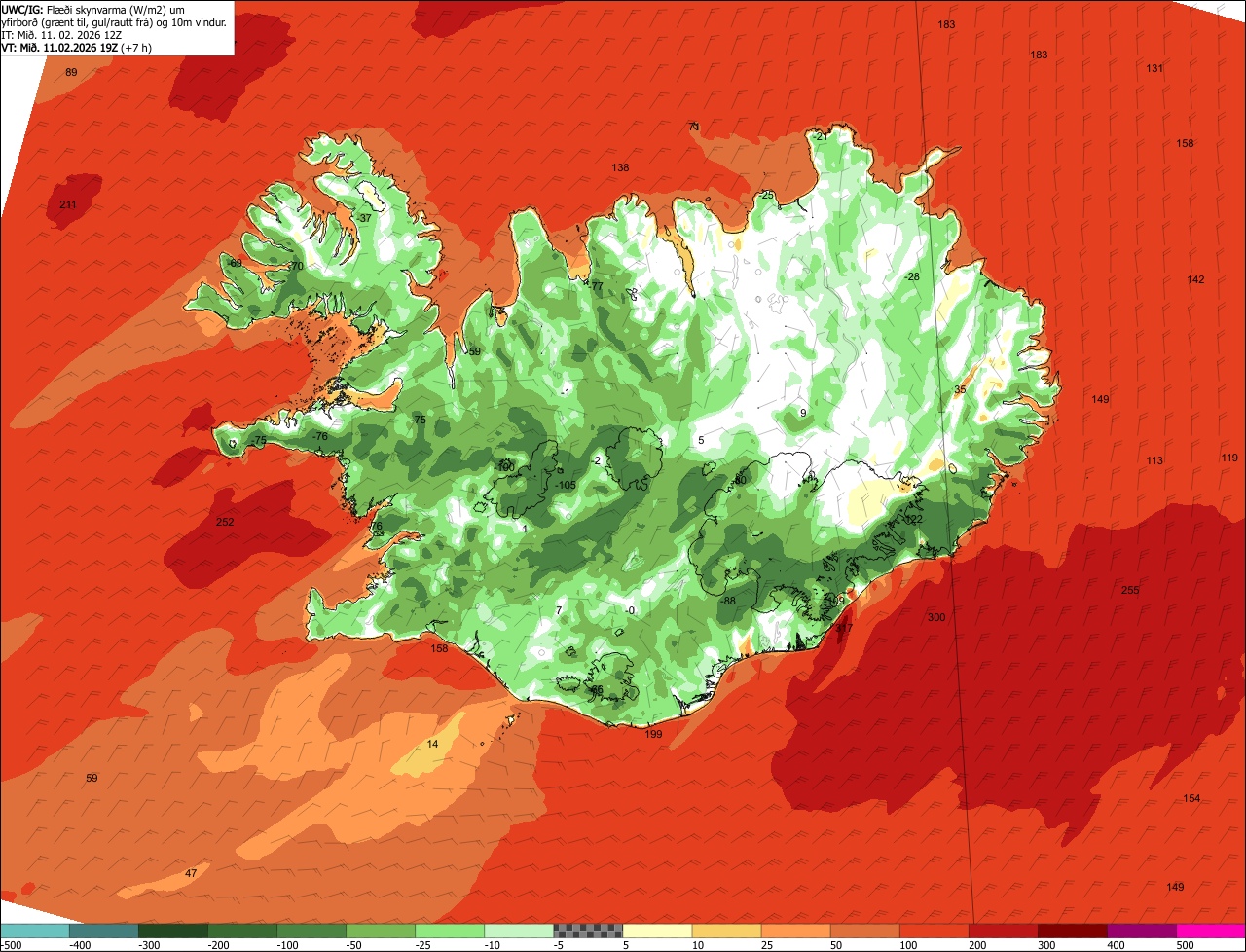The image size is (1246, 952).
Task: Pick the orange legend swatch from 50 to 100
Action: [864, 931]
